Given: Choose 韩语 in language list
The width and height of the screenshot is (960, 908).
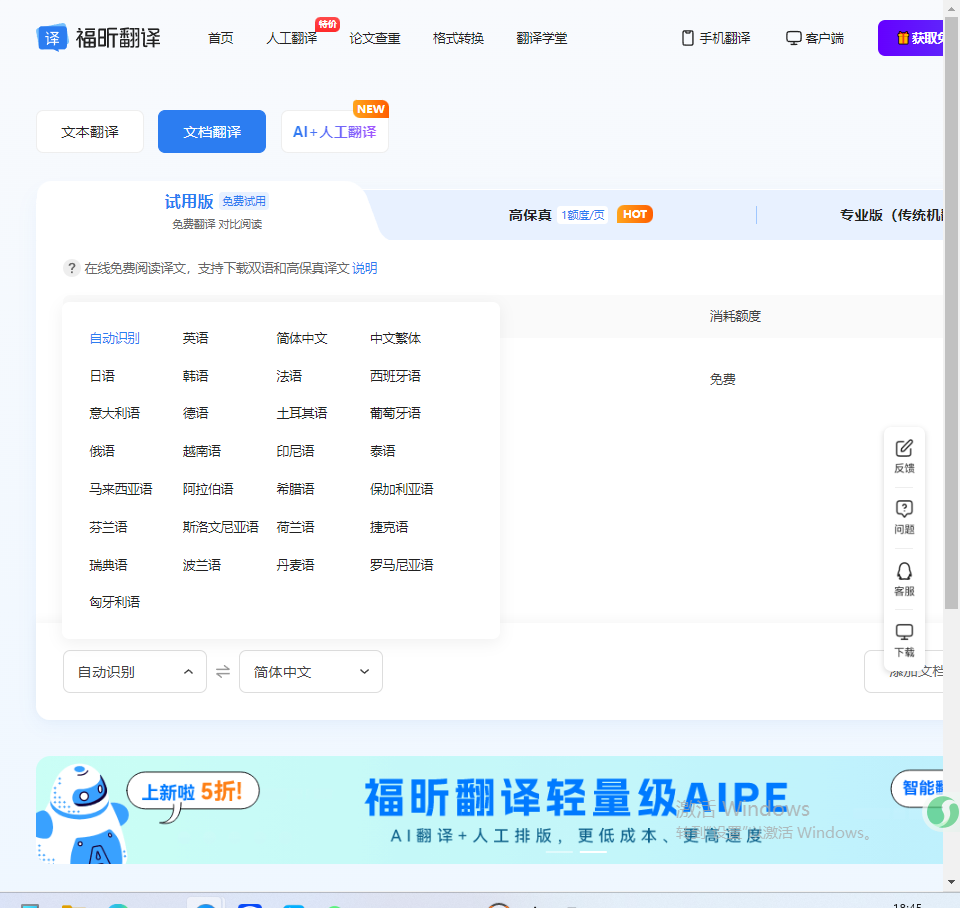Looking at the screenshot, I should click(195, 376).
